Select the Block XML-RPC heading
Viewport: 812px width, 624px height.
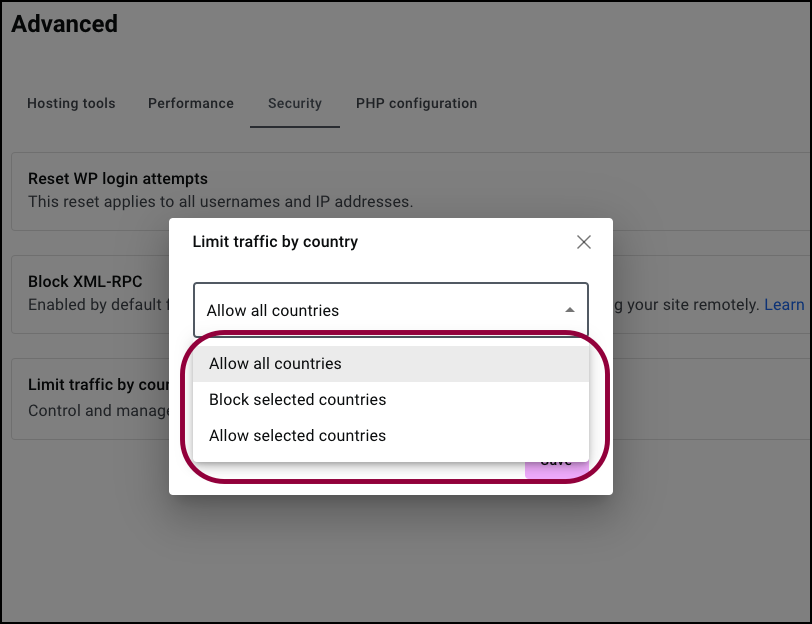pos(85,281)
